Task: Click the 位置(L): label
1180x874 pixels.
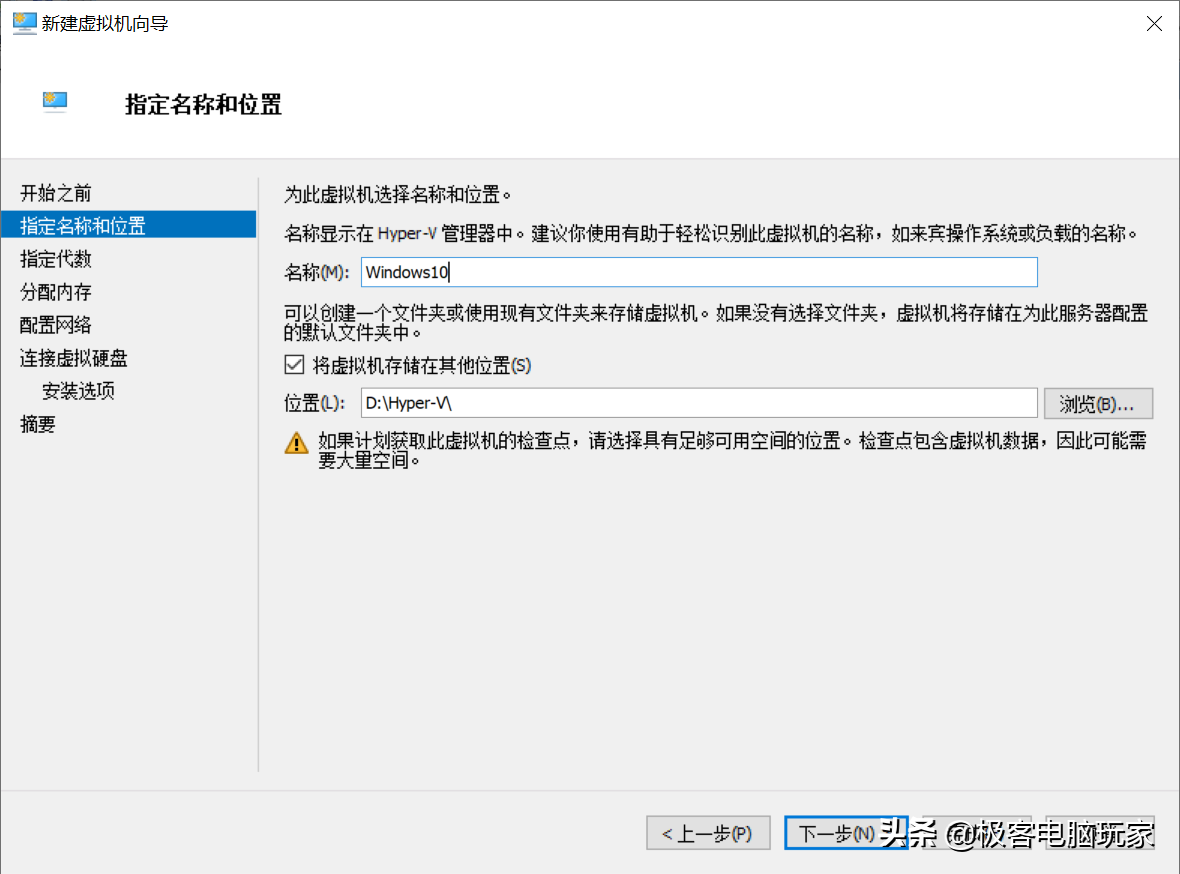Action: pos(314,404)
